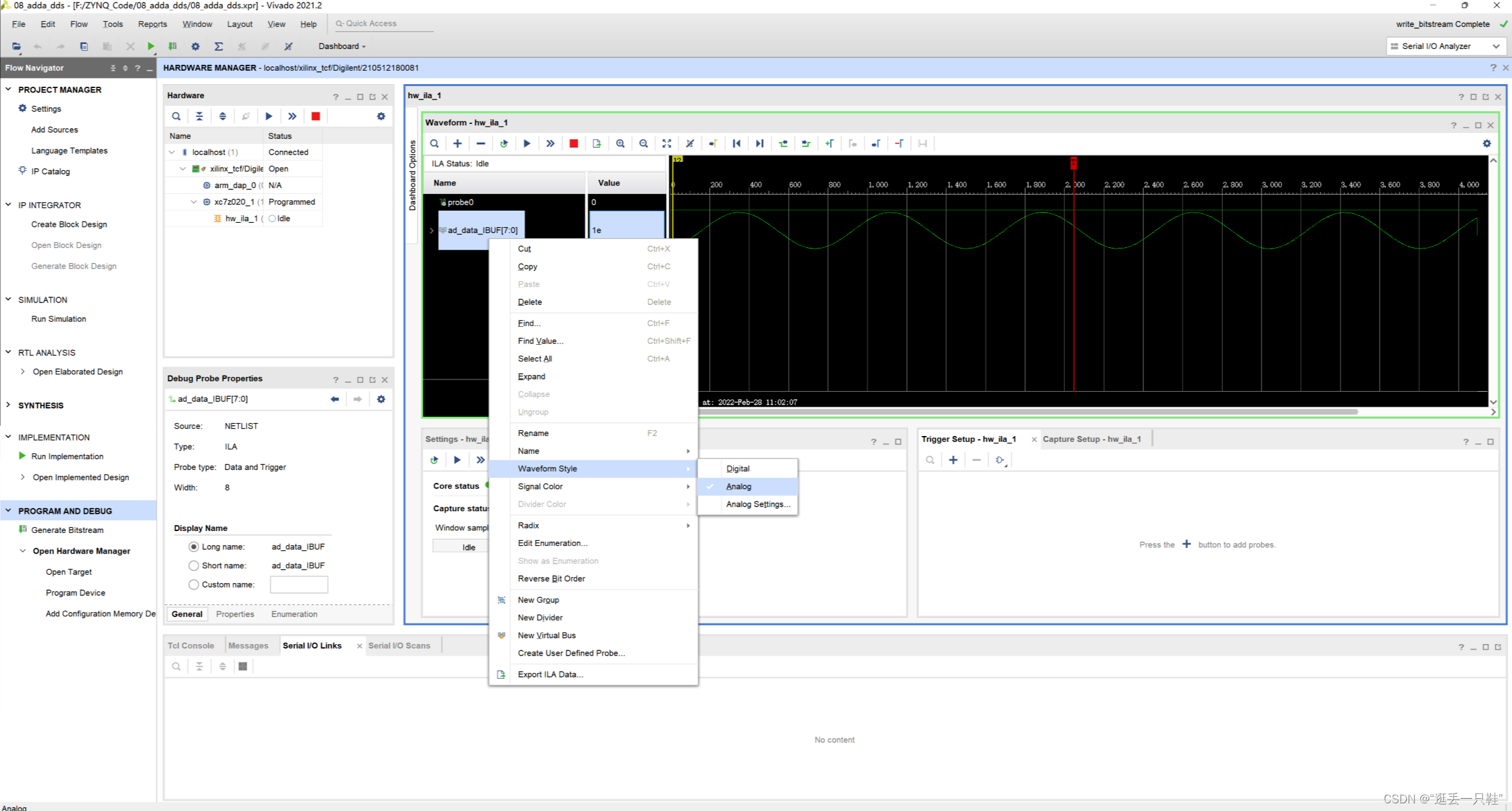Click the red Stop Trigger icon in waveform toolbar
Viewport: 1512px width, 811px height.
pyautogui.click(x=574, y=144)
